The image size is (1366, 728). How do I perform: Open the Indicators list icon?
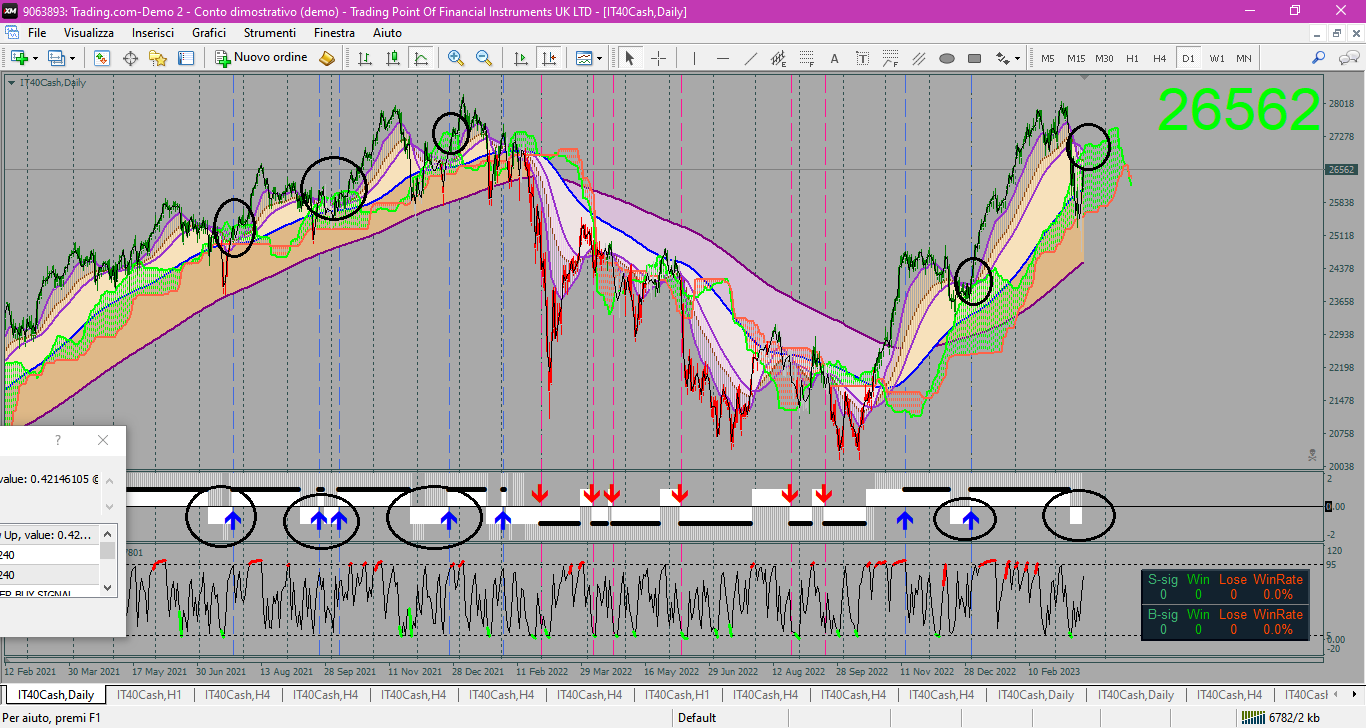point(584,58)
